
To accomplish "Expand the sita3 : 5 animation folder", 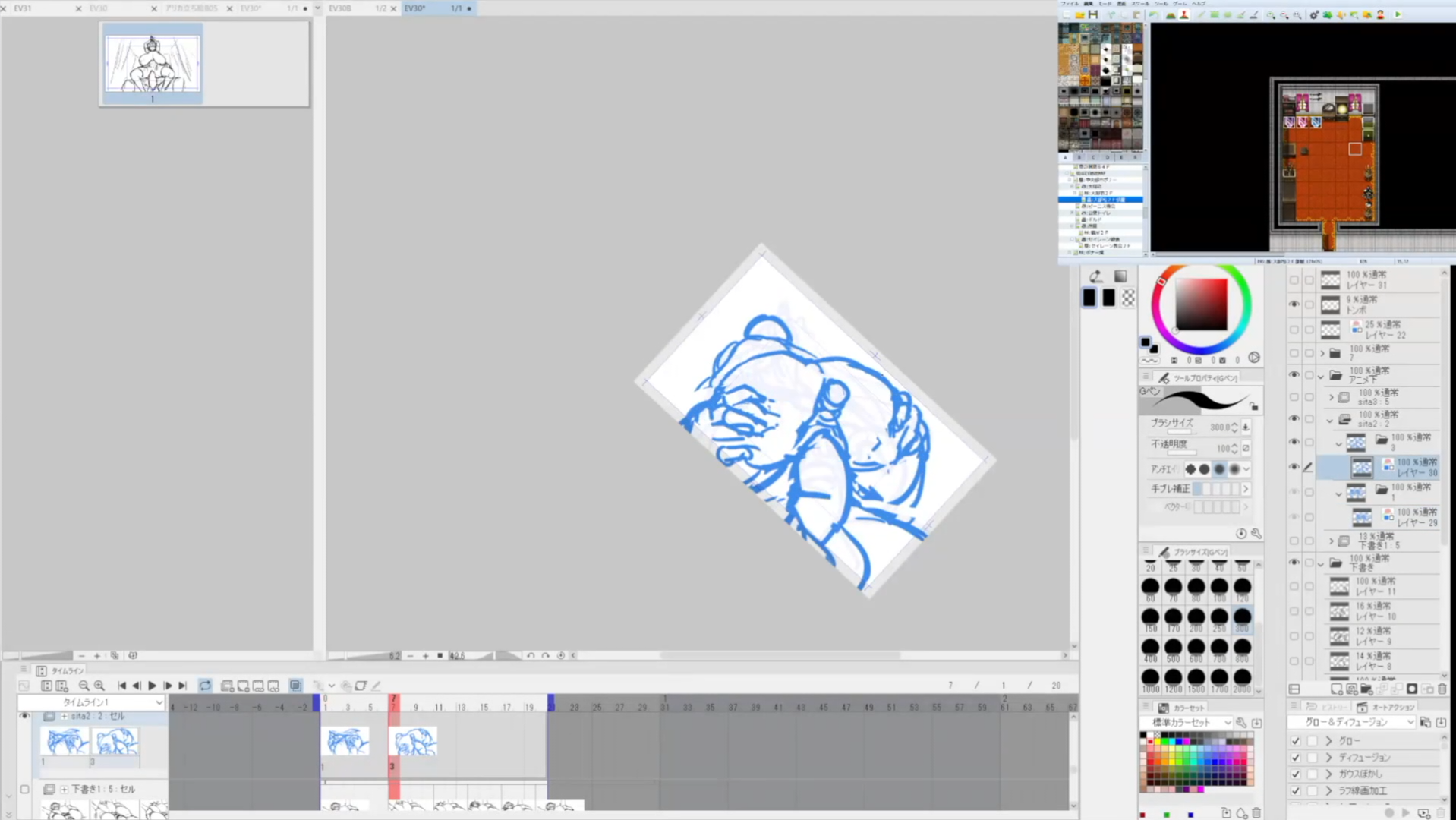I will coord(1331,397).
